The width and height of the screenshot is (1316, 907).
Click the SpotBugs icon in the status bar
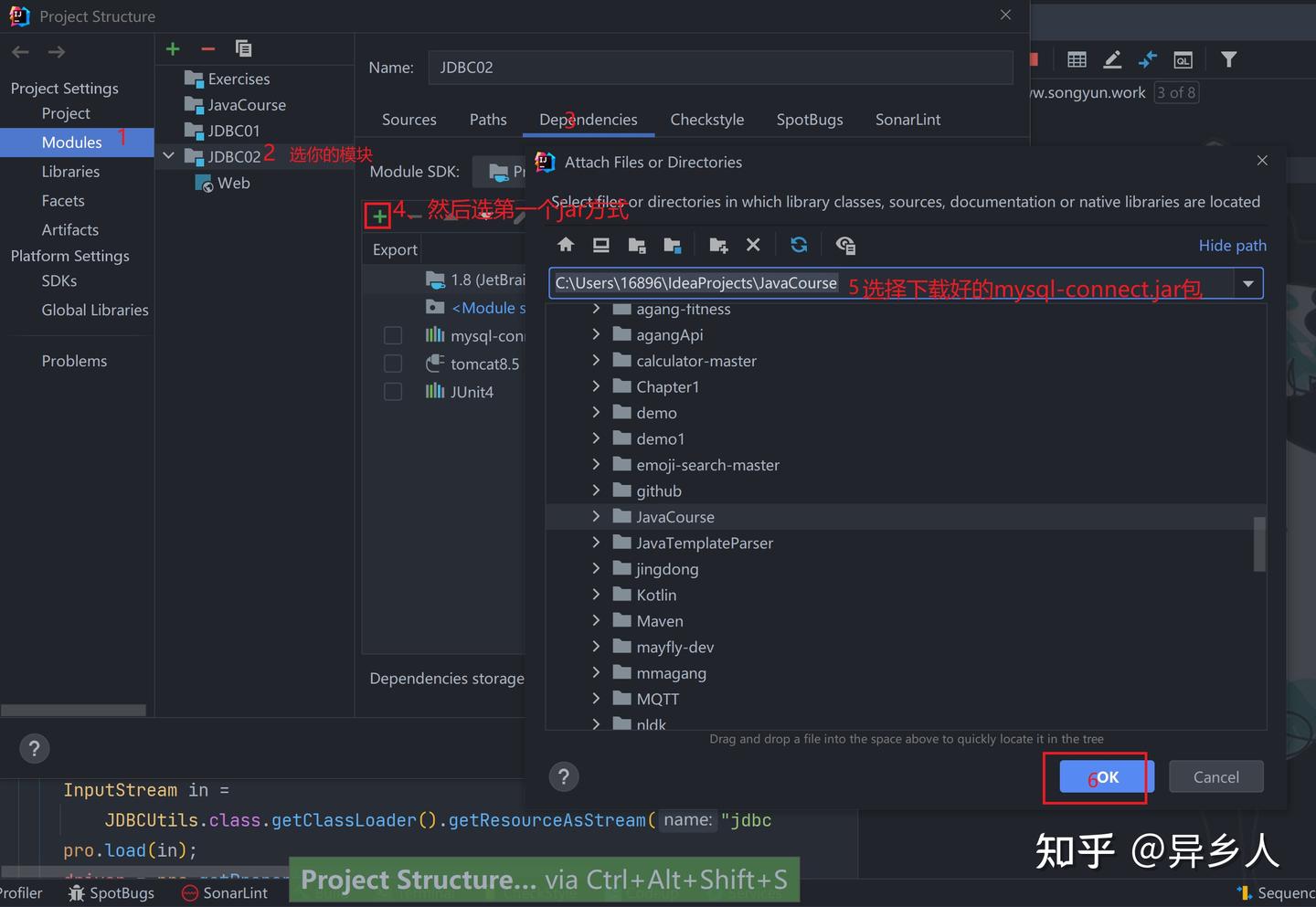point(77,892)
